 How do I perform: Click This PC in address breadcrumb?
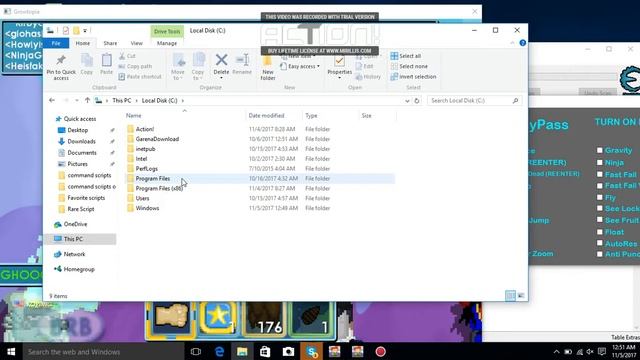tap(122, 100)
